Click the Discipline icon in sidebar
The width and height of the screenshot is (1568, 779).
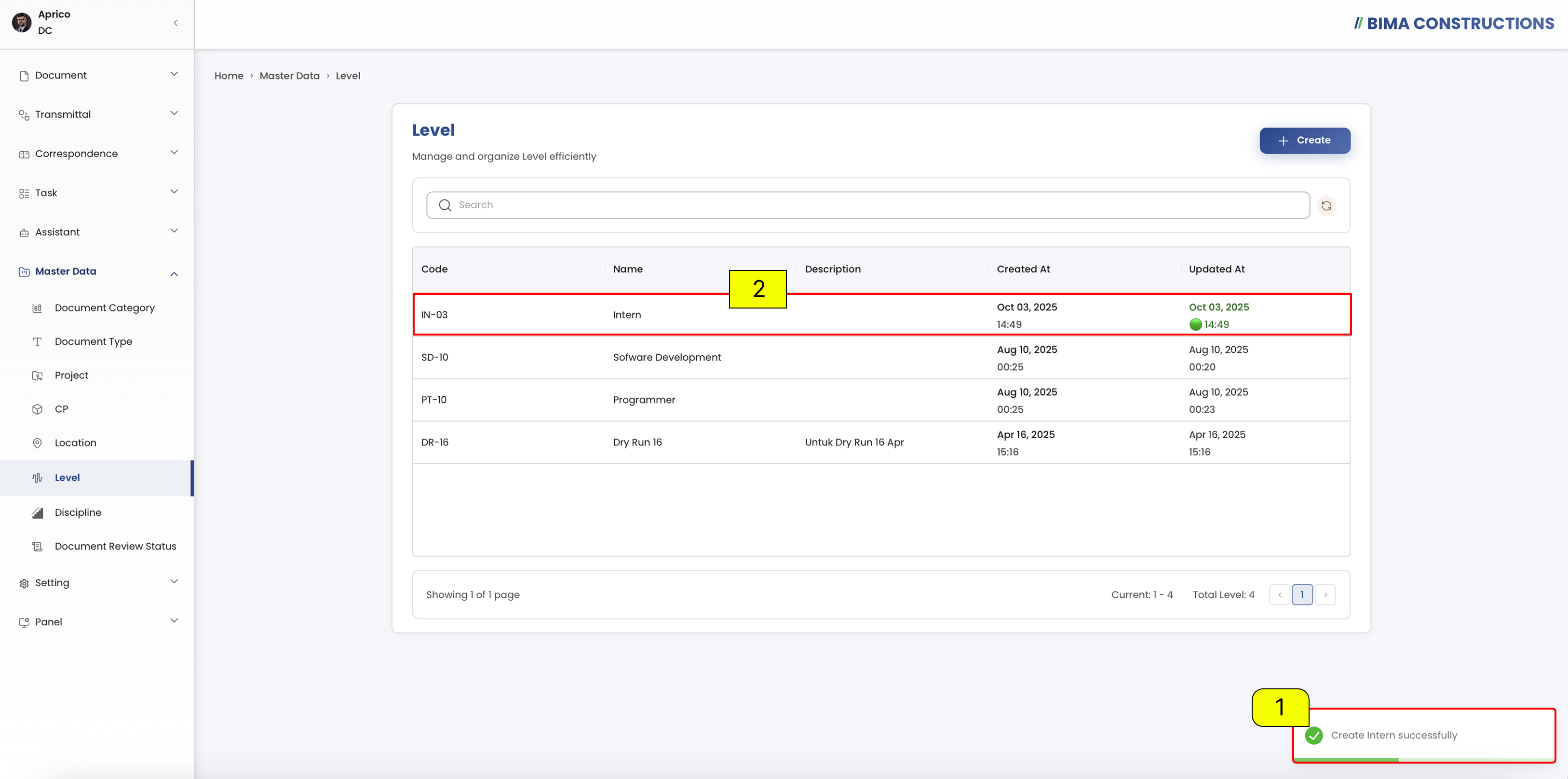point(37,513)
